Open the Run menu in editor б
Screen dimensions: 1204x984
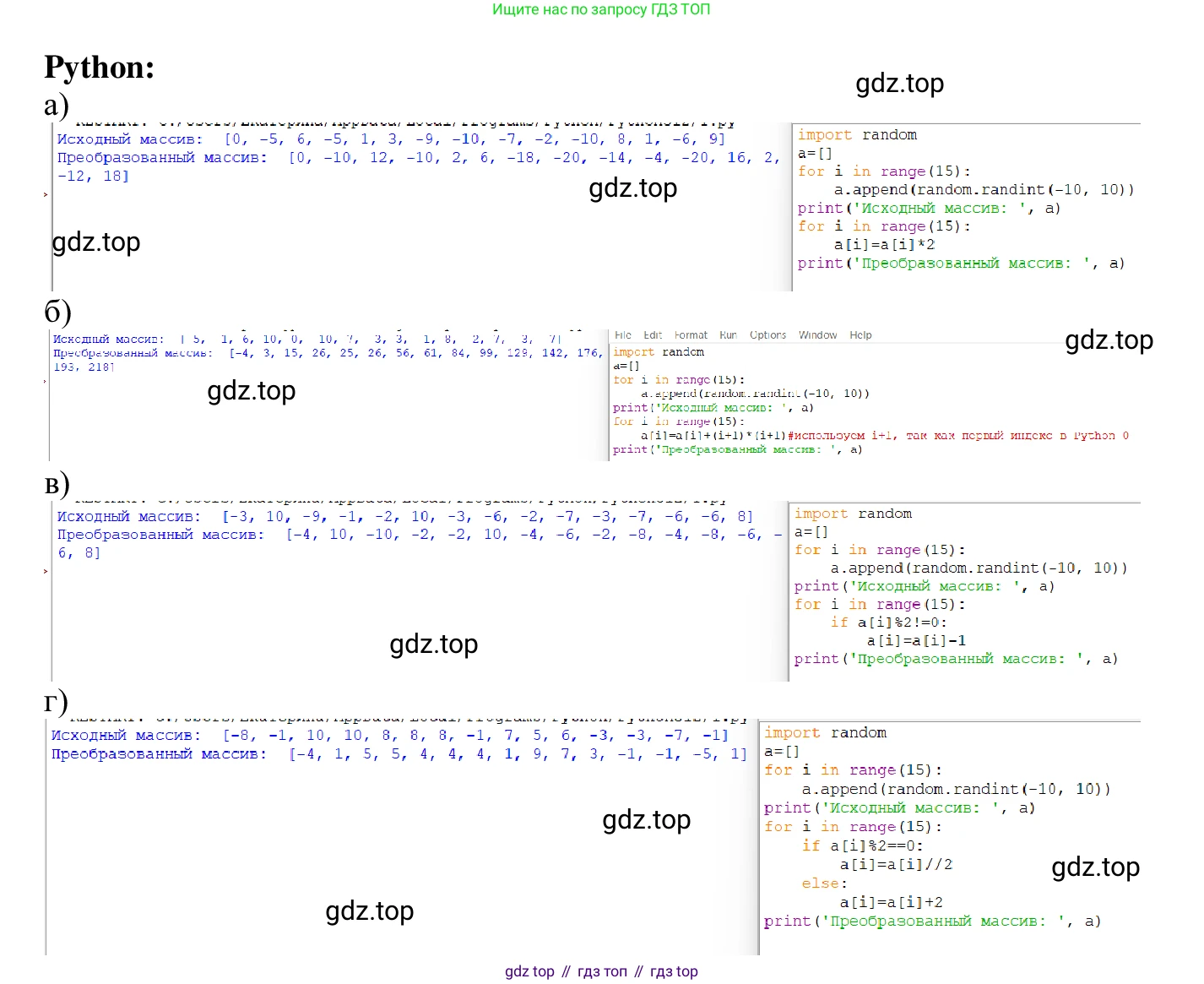click(x=728, y=335)
